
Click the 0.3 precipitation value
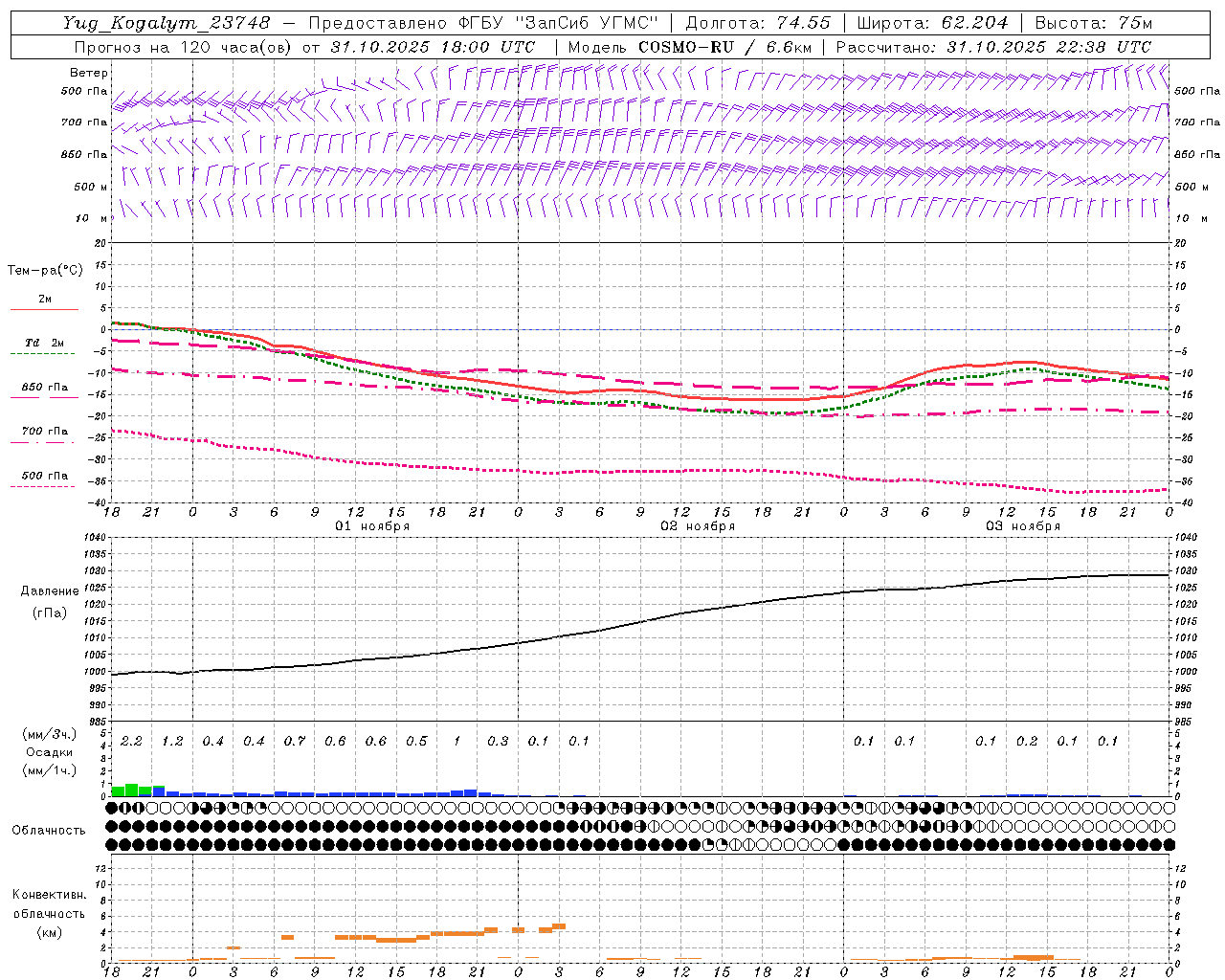coord(498,742)
